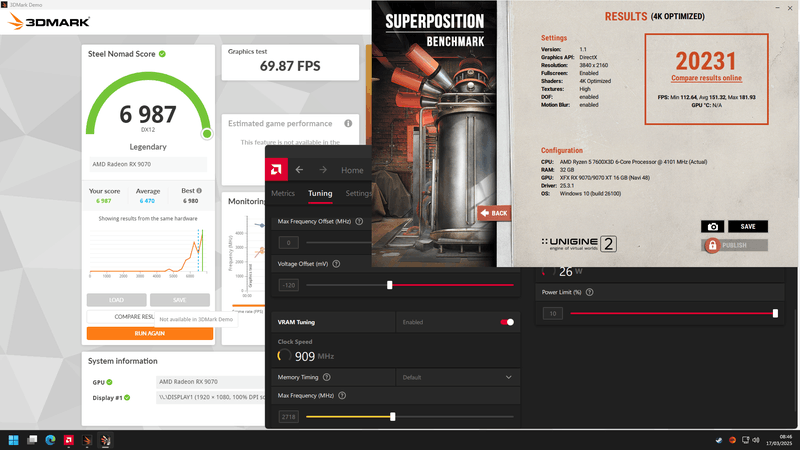Click the Steel Nomad score distribution chart
The width and height of the screenshot is (800, 450).
pyautogui.click(x=148, y=252)
